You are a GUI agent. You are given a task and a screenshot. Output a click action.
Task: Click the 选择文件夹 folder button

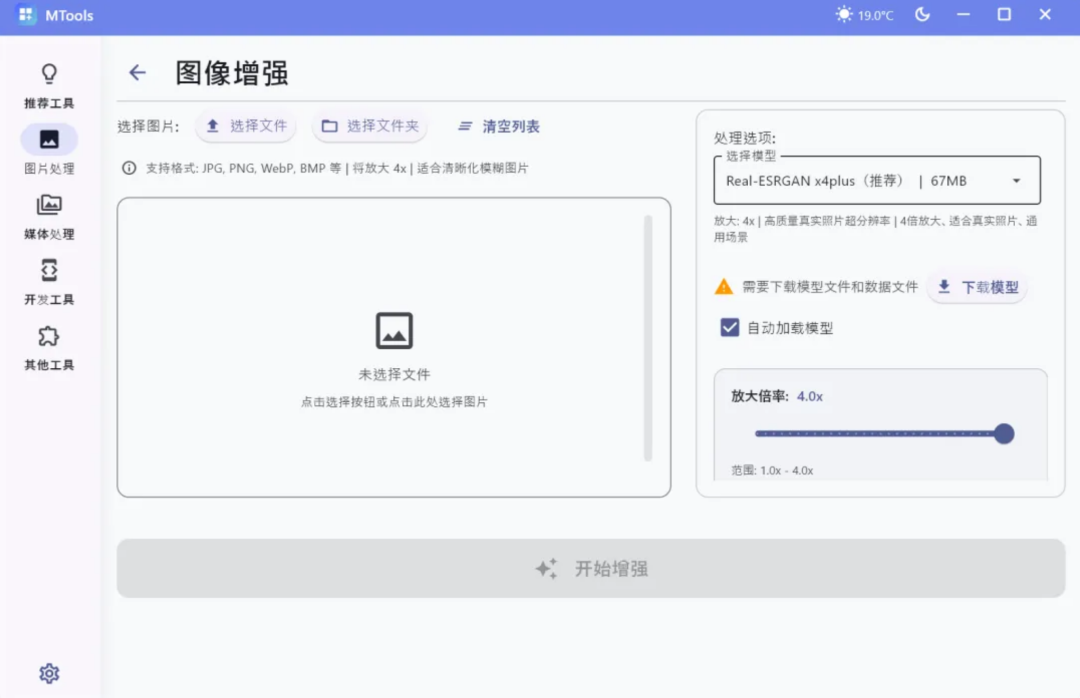click(x=370, y=126)
